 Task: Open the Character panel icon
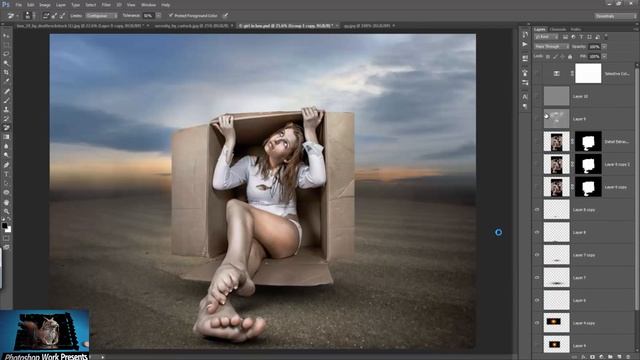[x=525, y=97]
